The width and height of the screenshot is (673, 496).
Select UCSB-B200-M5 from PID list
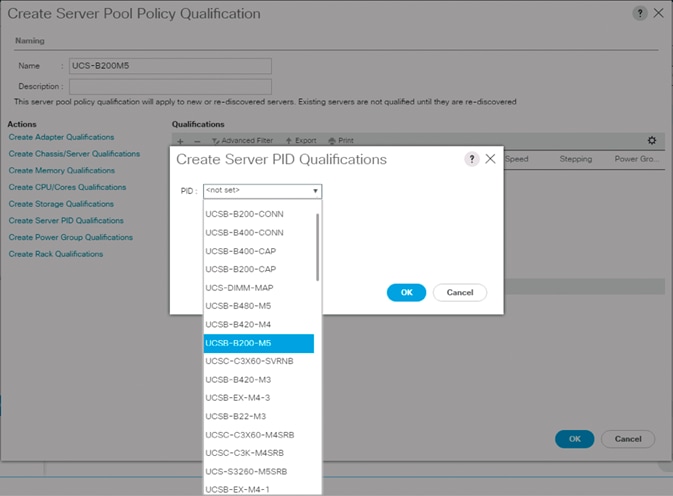click(x=259, y=343)
